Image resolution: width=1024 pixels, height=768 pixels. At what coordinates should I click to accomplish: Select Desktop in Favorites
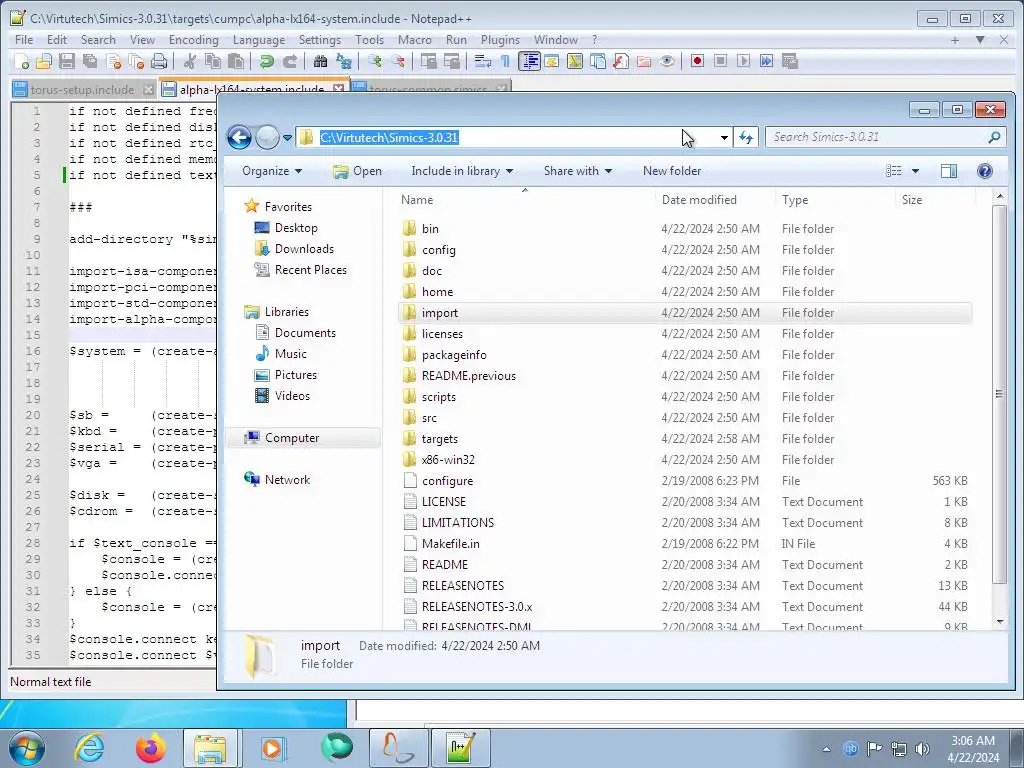coord(296,228)
